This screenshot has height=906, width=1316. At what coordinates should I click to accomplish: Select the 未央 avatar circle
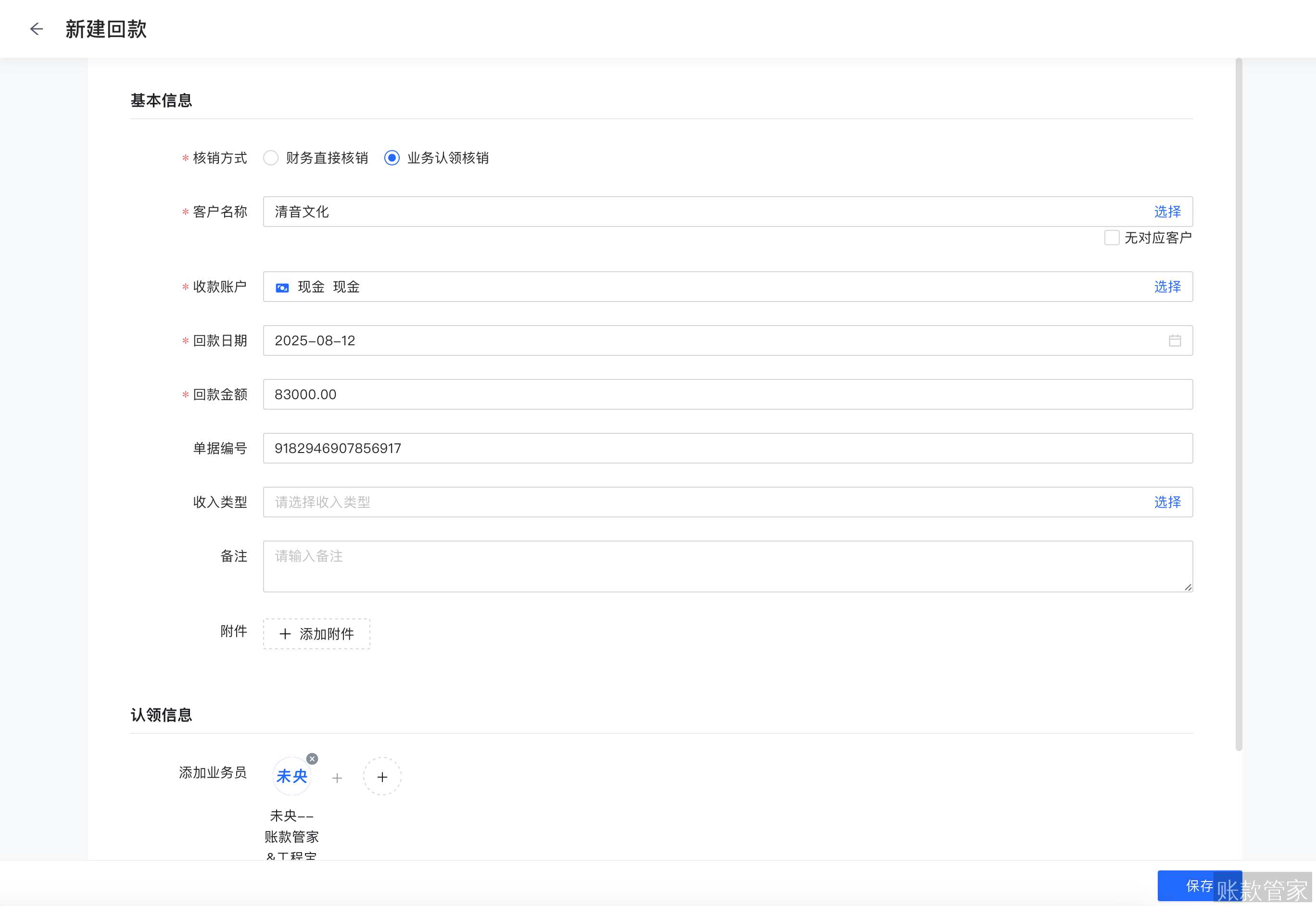[292, 776]
